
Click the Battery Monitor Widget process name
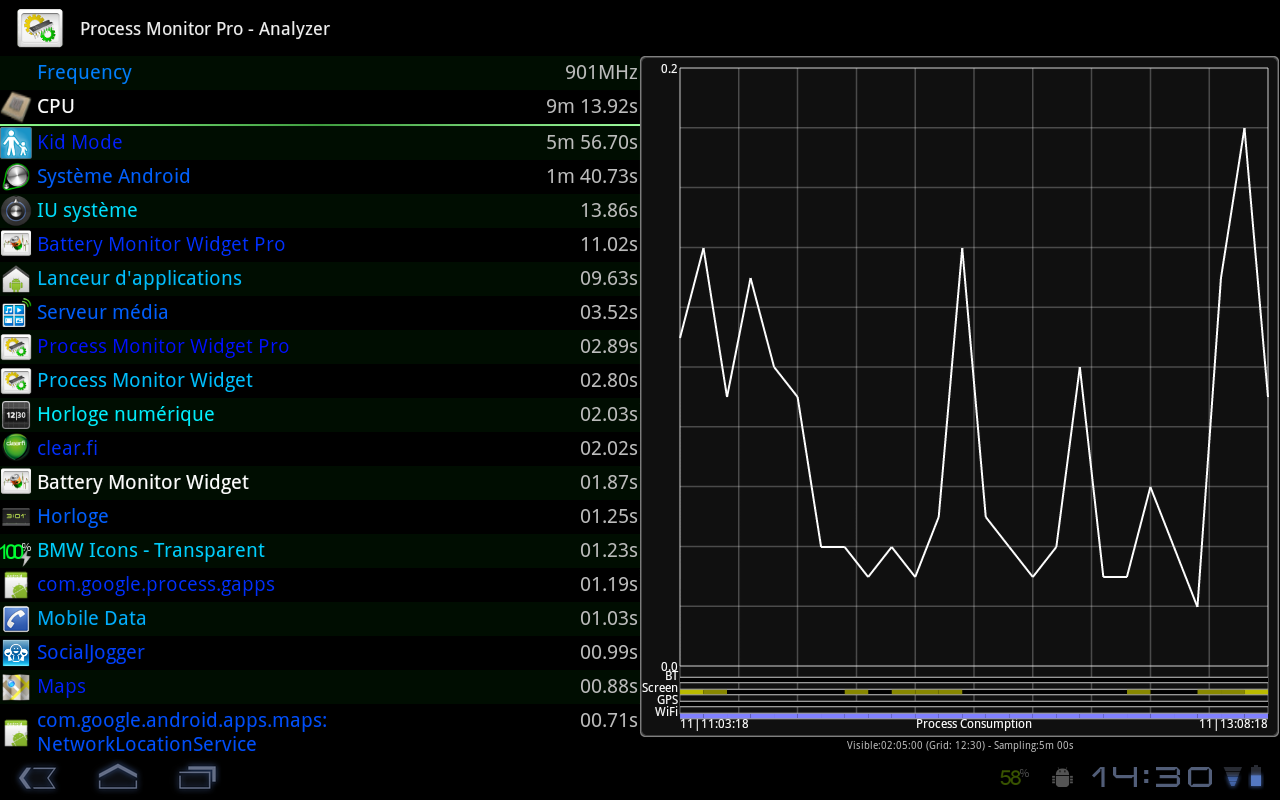[x=143, y=483]
